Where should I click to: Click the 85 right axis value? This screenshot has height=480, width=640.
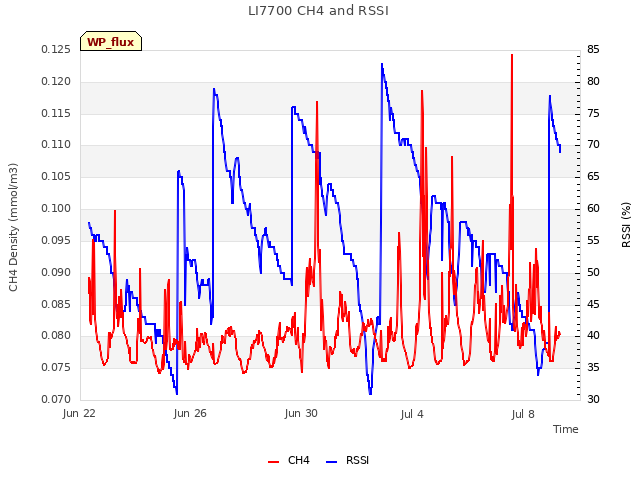point(593,49)
